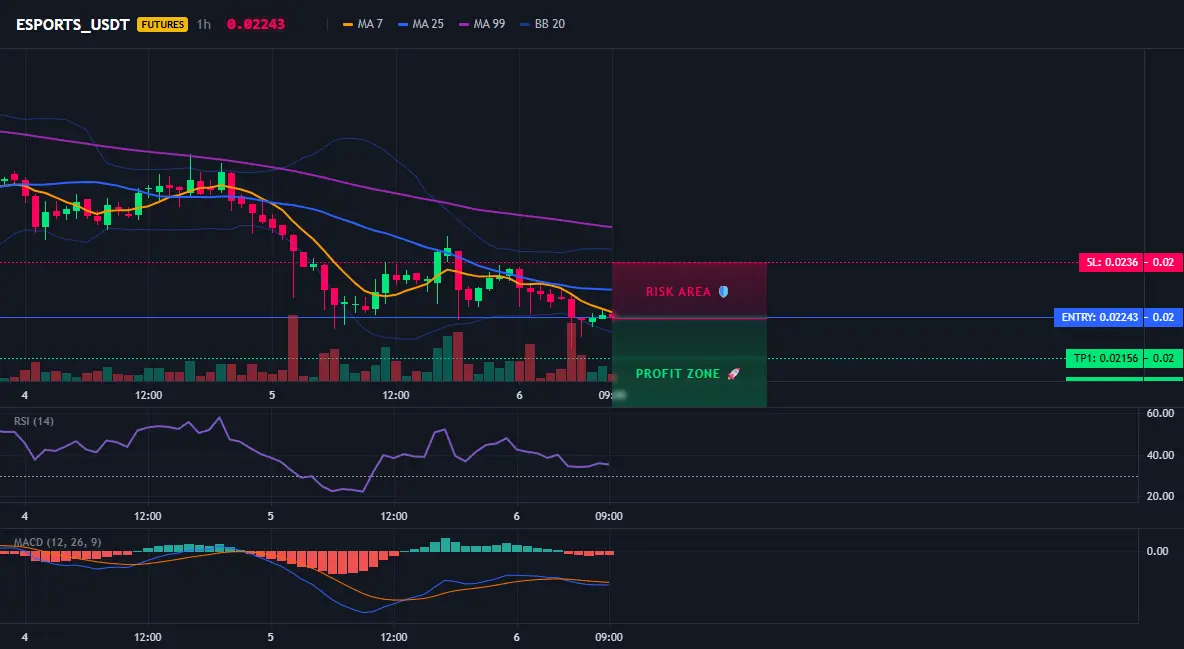The height and width of the screenshot is (649, 1184).
Task: Toggle the MA 25 legend entry
Action: (421, 24)
